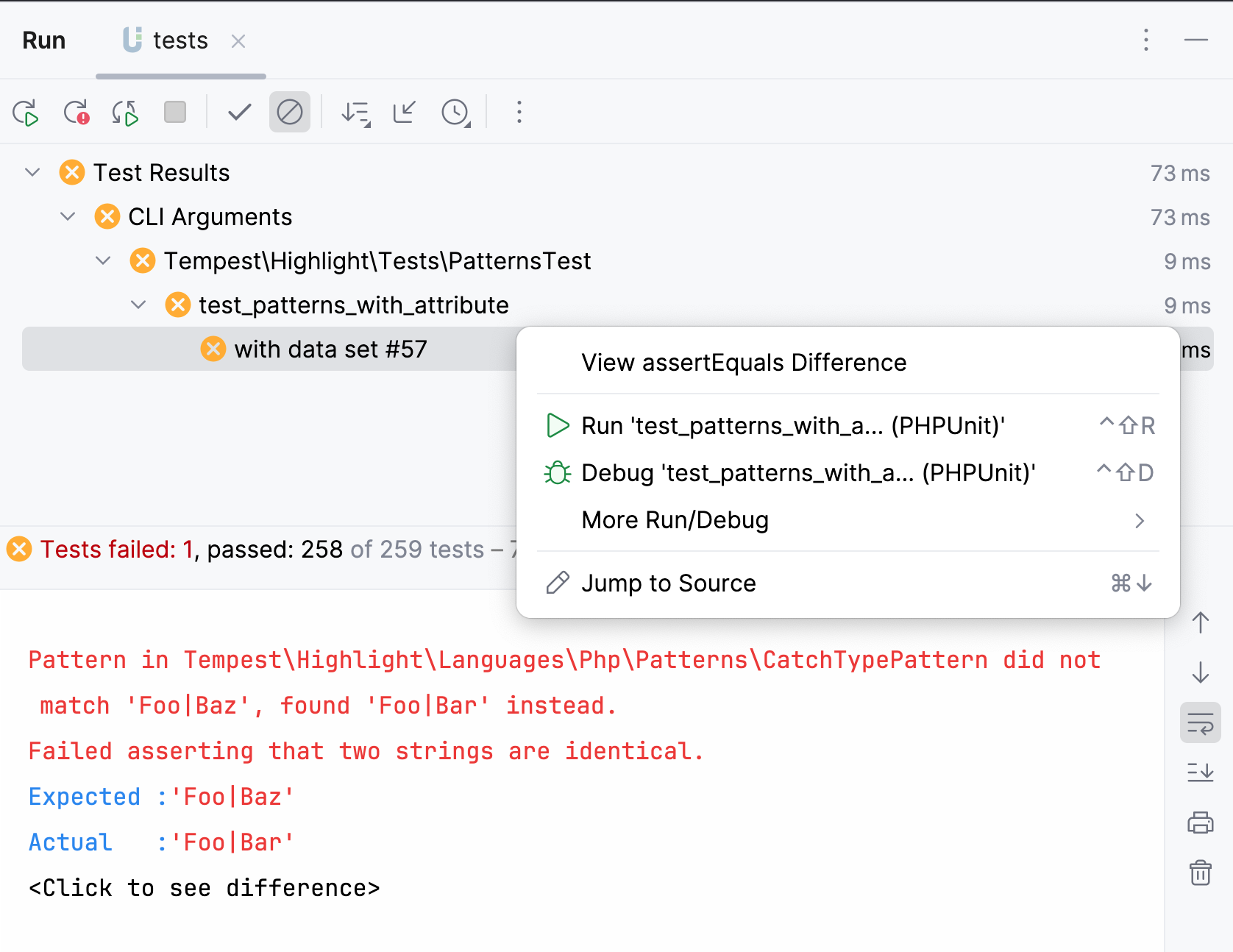Print the test console output

click(x=1200, y=823)
